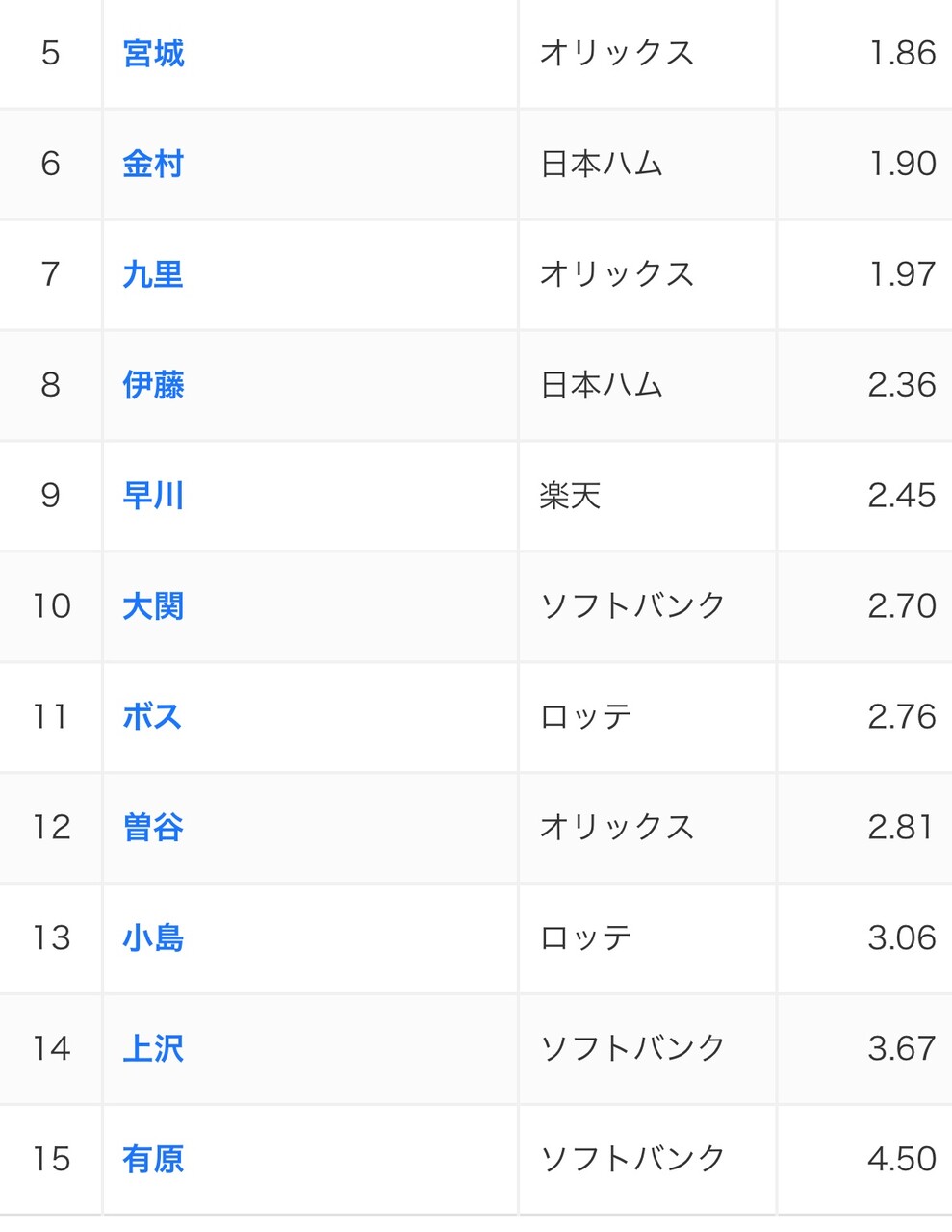This screenshot has width=952, height=1232.
Task: Open player 小島 profile link
Action: coord(153,938)
